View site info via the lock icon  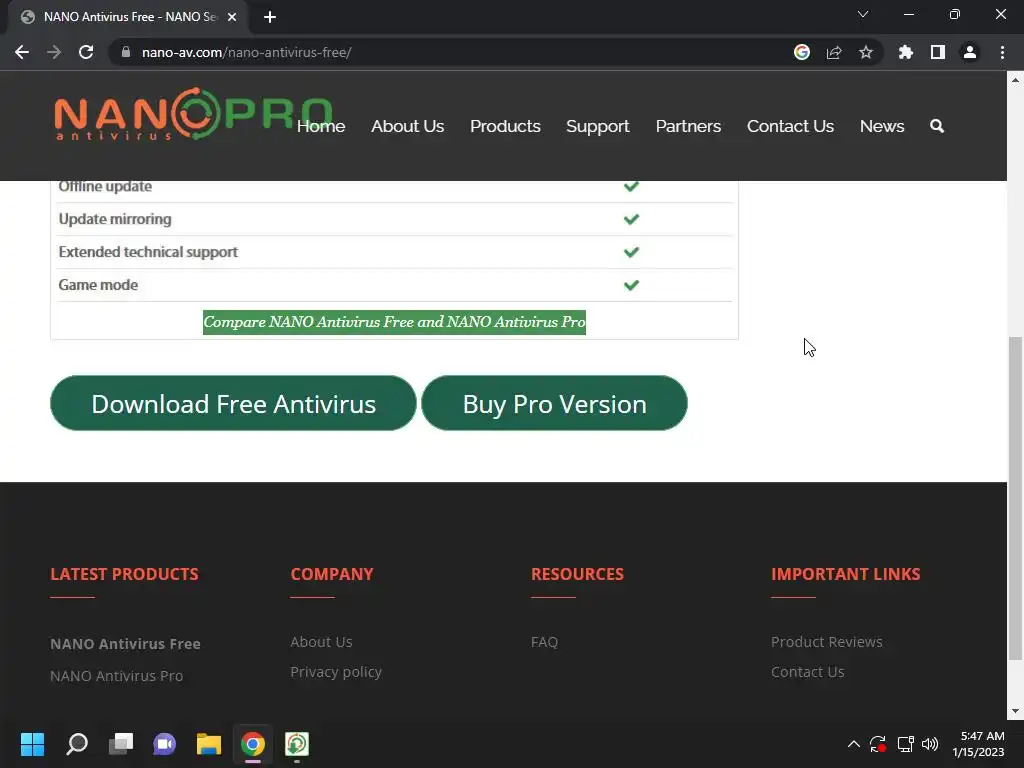pos(126,52)
